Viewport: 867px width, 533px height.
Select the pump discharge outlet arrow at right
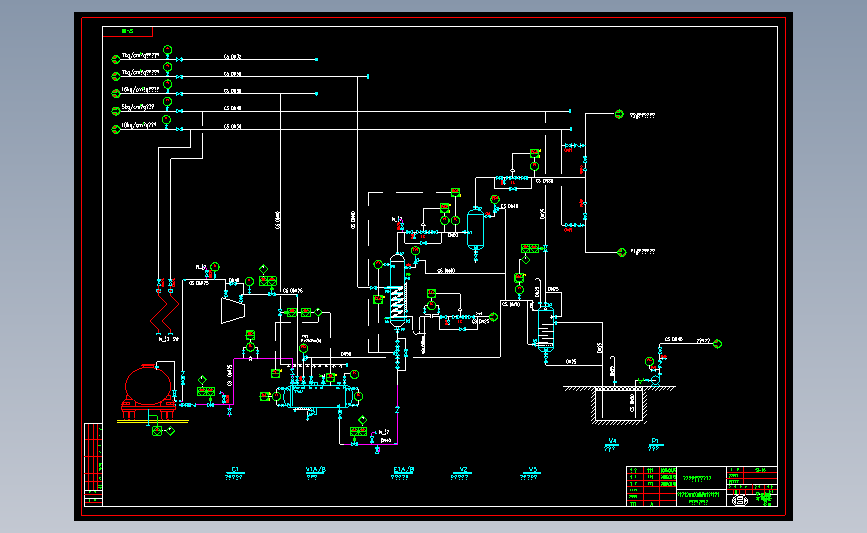coord(718,344)
